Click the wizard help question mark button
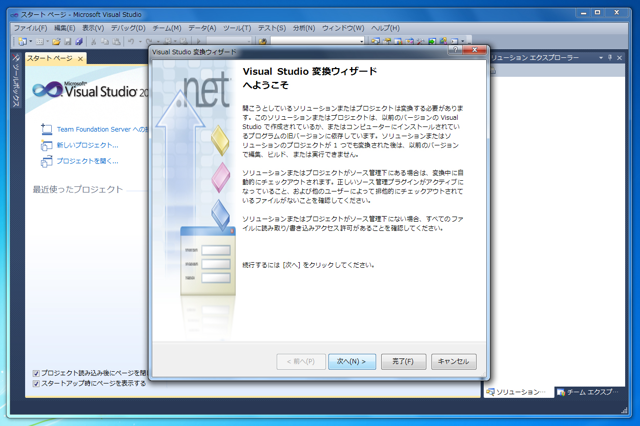 [x=455, y=50]
